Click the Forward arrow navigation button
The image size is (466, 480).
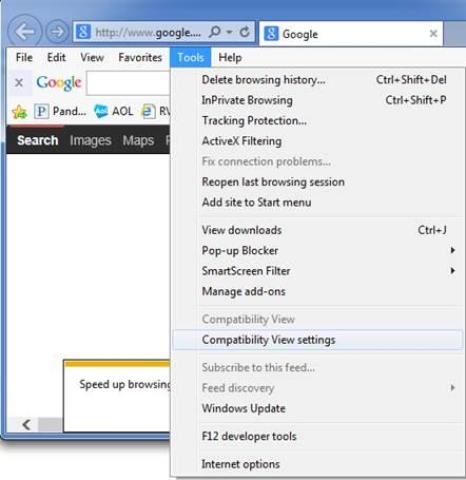56,32
